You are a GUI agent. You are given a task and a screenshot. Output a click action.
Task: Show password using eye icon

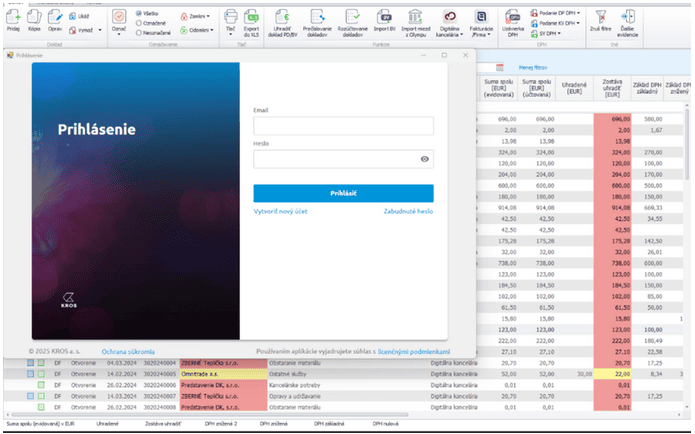pos(425,159)
